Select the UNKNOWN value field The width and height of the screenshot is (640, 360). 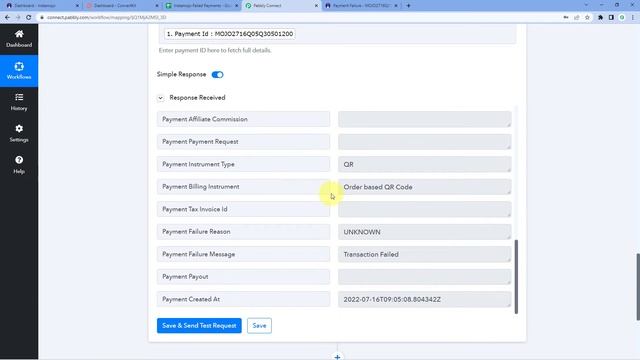(x=424, y=231)
